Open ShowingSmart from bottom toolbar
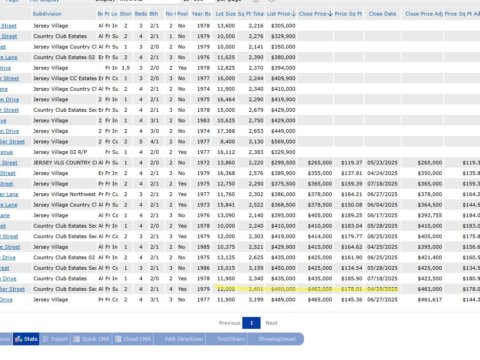 pyautogui.click(x=277, y=339)
